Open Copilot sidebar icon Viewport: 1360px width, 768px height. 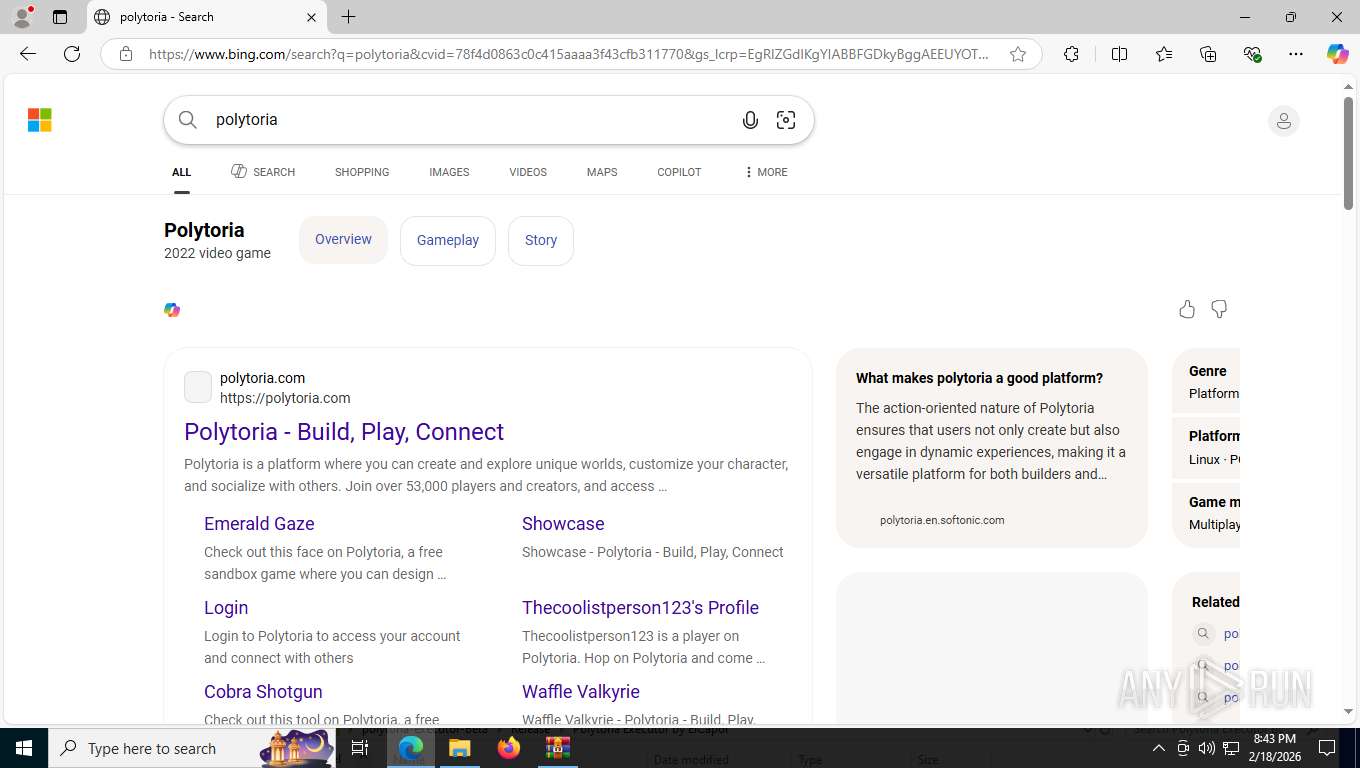[x=1338, y=54]
